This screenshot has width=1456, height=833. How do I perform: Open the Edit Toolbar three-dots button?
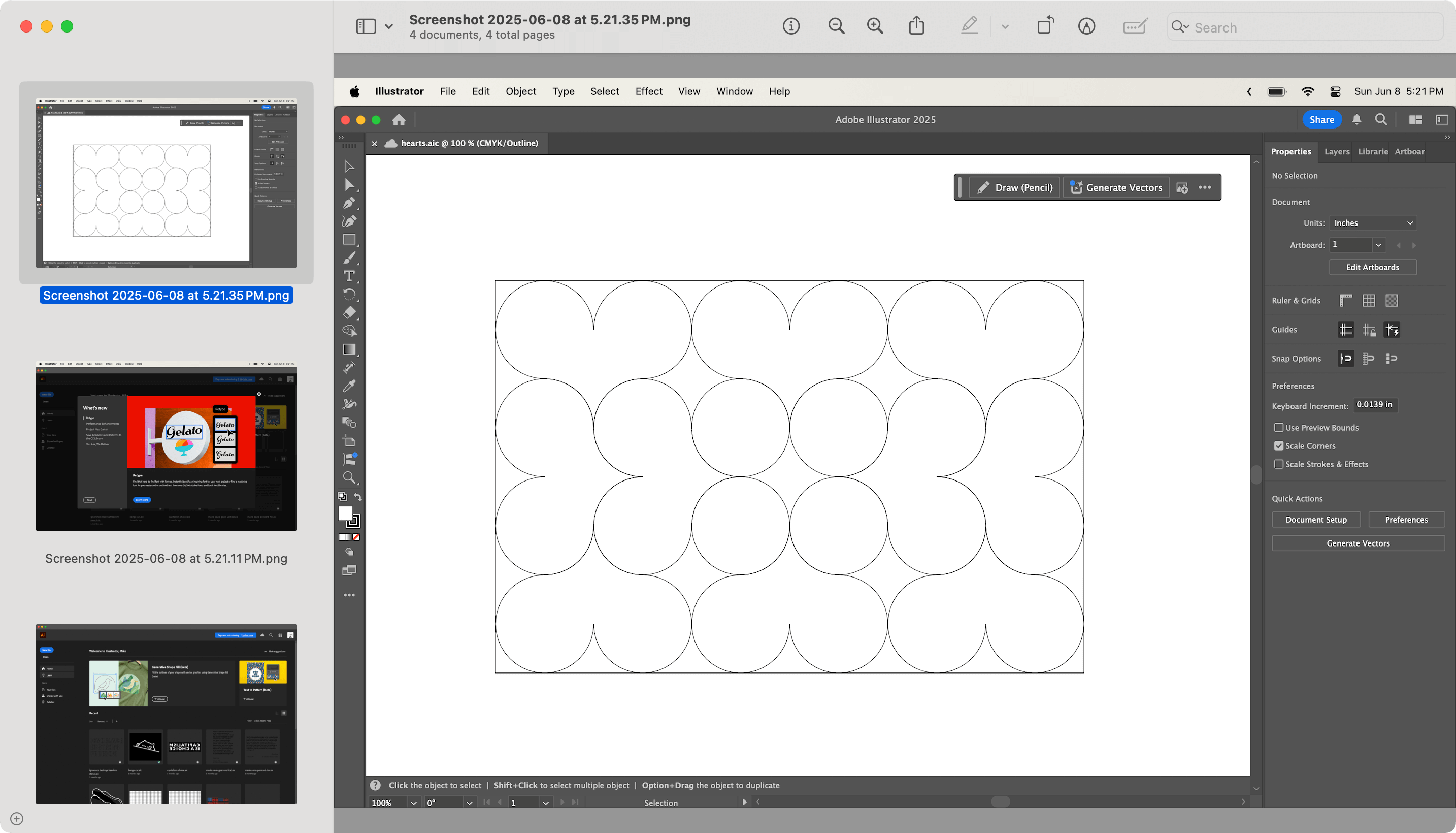[349, 595]
